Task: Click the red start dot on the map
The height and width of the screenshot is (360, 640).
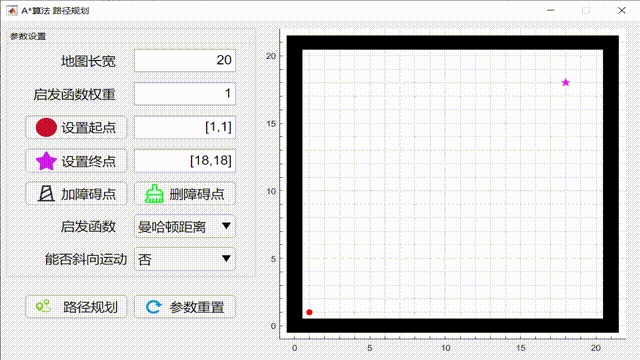Action: point(309,312)
